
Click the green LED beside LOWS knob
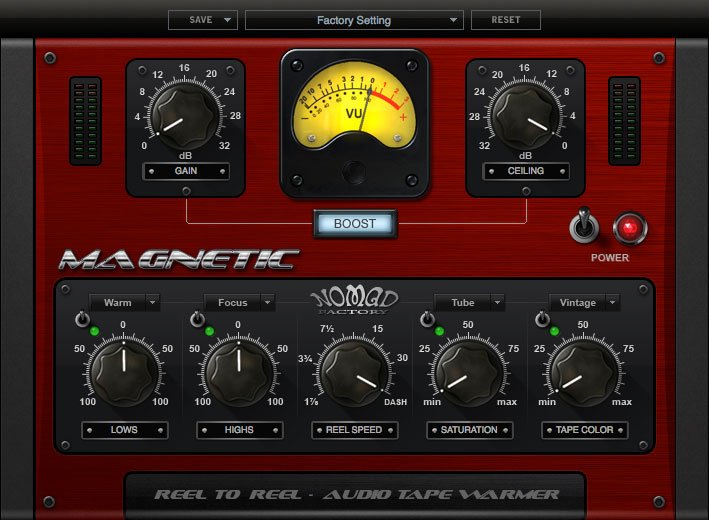(x=95, y=331)
